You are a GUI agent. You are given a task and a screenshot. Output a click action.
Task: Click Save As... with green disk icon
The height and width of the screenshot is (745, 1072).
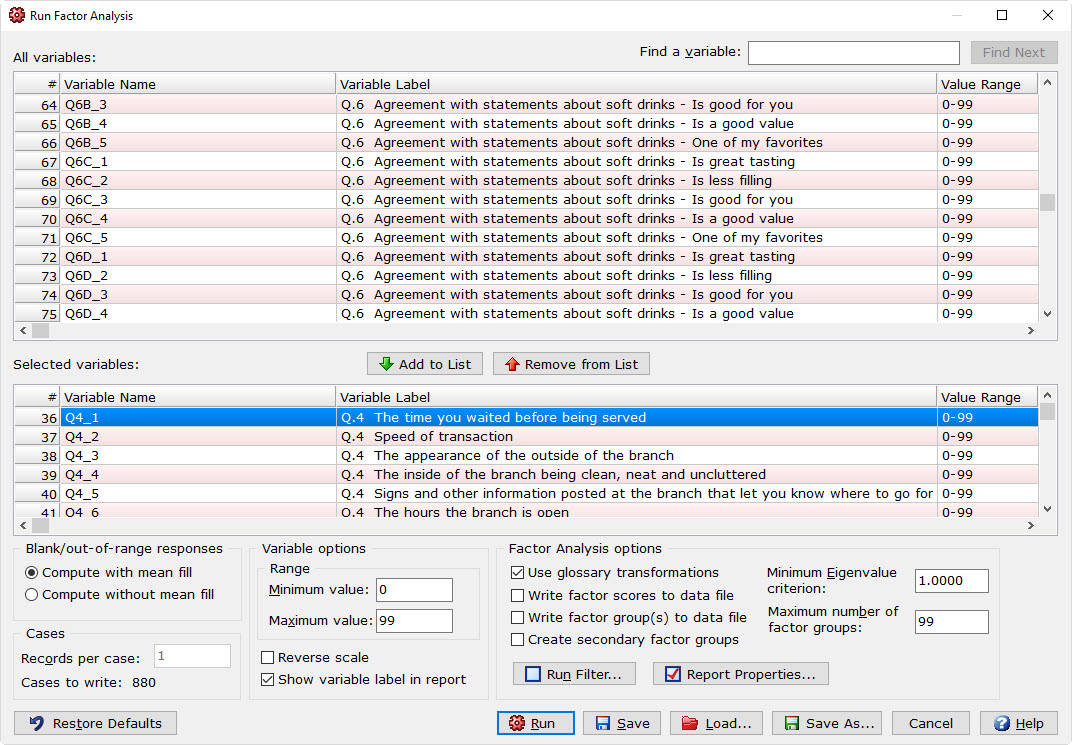click(x=827, y=723)
